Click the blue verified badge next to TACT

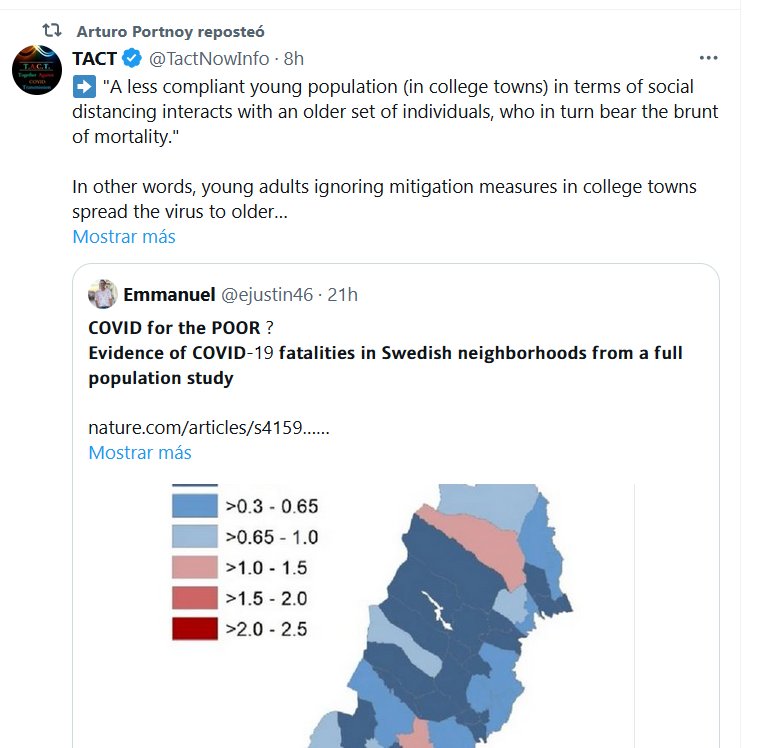(131, 59)
